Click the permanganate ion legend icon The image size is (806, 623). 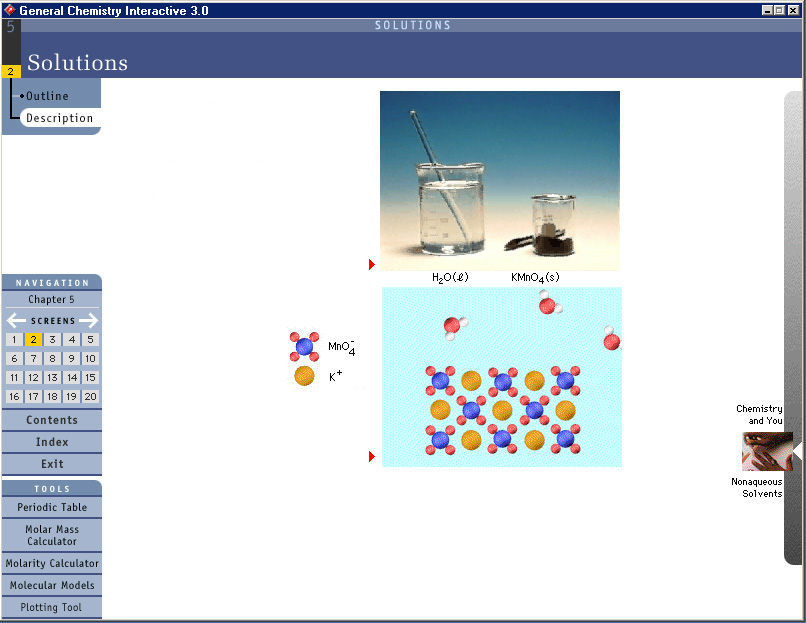point(304,348)
